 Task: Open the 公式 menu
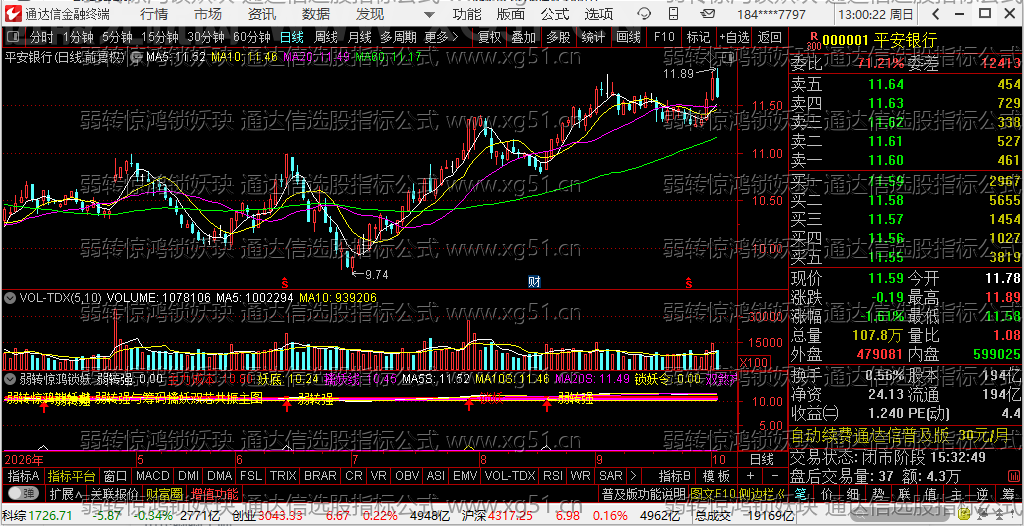tap(555, 14)
